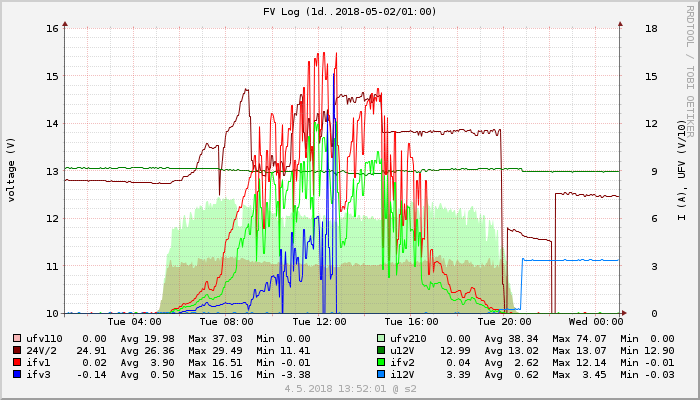Click the ufv110 'Max 37.03' value
700x400 pixels.
(x=215, y=339)
